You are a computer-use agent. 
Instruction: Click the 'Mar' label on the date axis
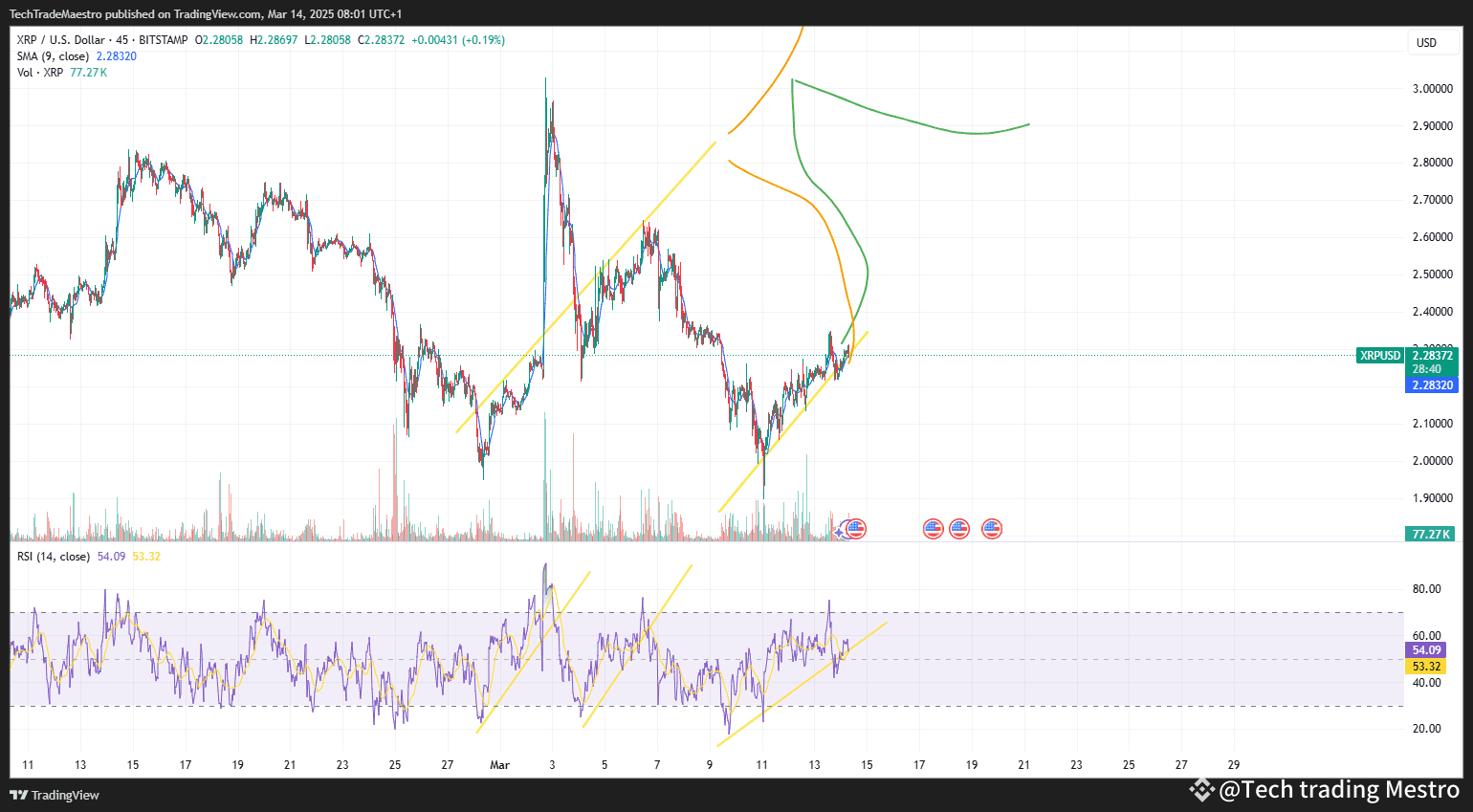click(499, 765)
